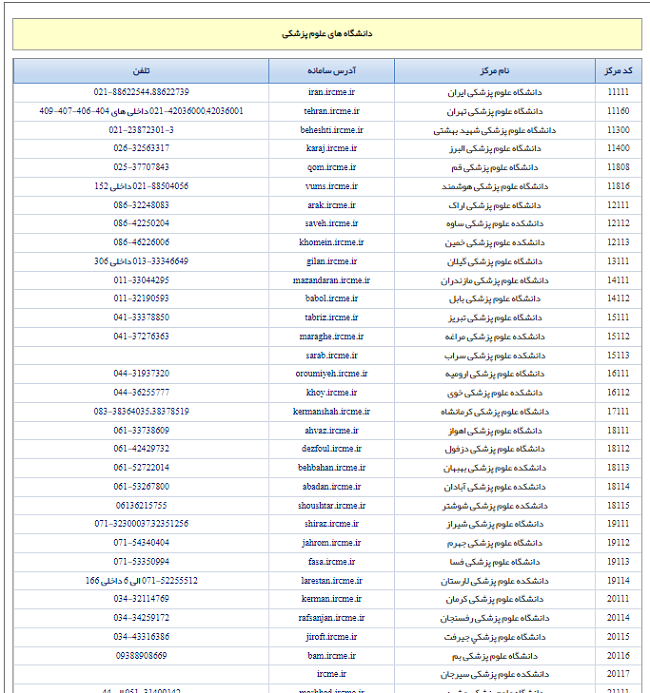This screenshot has height=693, width=650.
Task: Open abadan.ircme.ir link
Action: pyautogui.click(x=331, y=487)
